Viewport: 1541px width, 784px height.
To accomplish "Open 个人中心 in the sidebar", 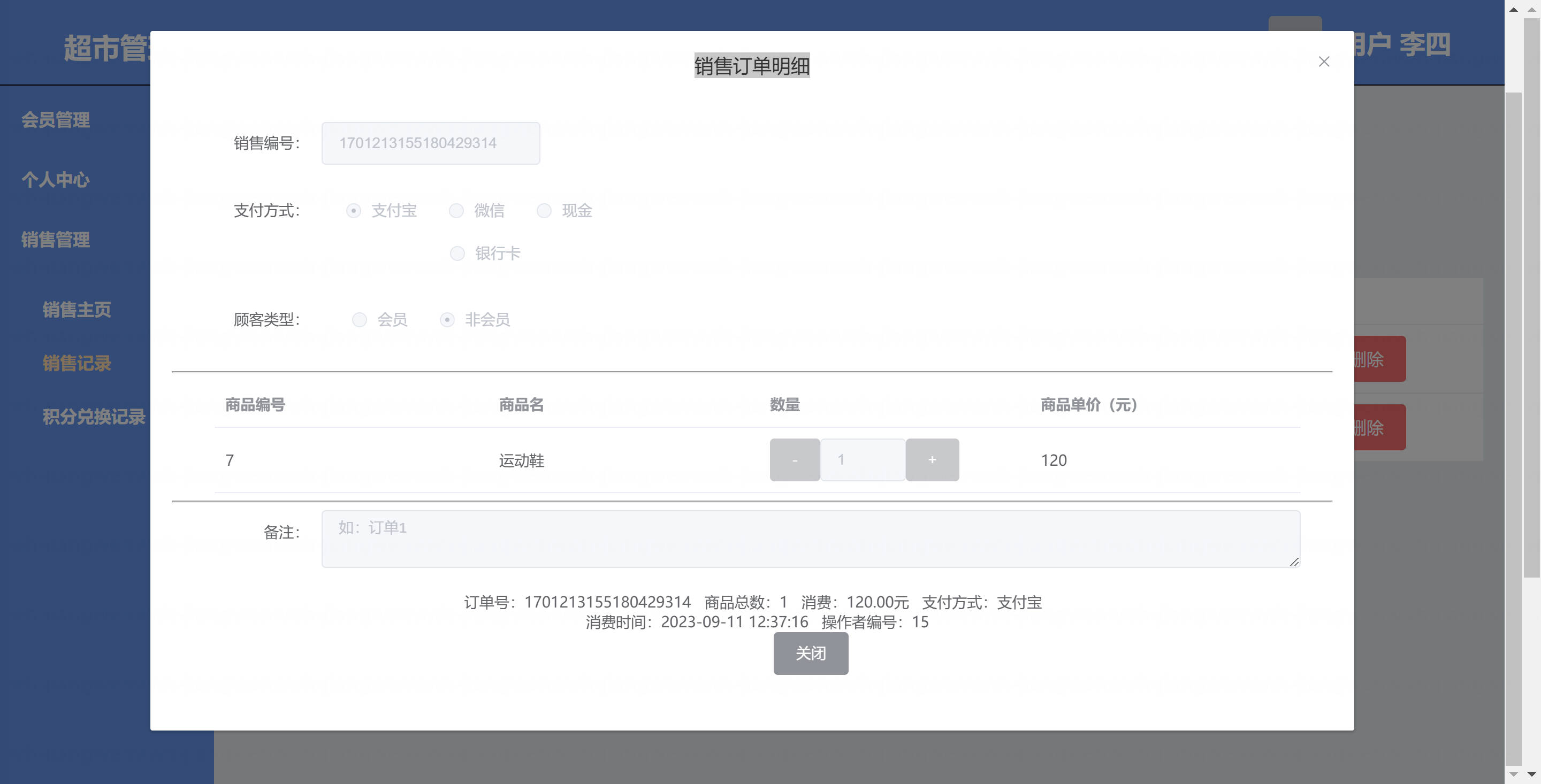I will 56,180.
